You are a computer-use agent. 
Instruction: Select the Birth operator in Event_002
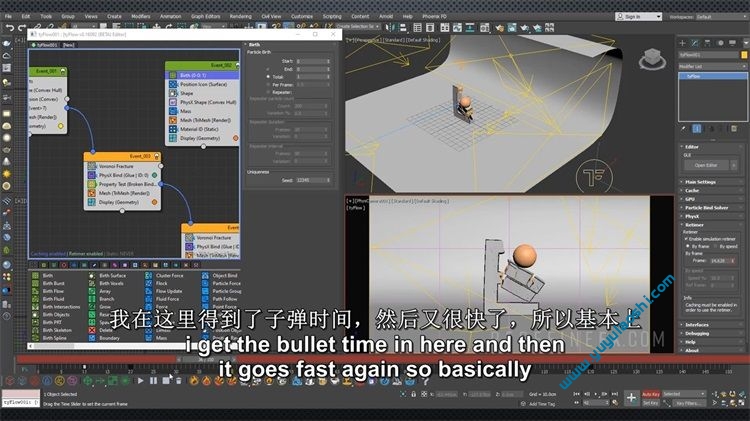(202, 75)
